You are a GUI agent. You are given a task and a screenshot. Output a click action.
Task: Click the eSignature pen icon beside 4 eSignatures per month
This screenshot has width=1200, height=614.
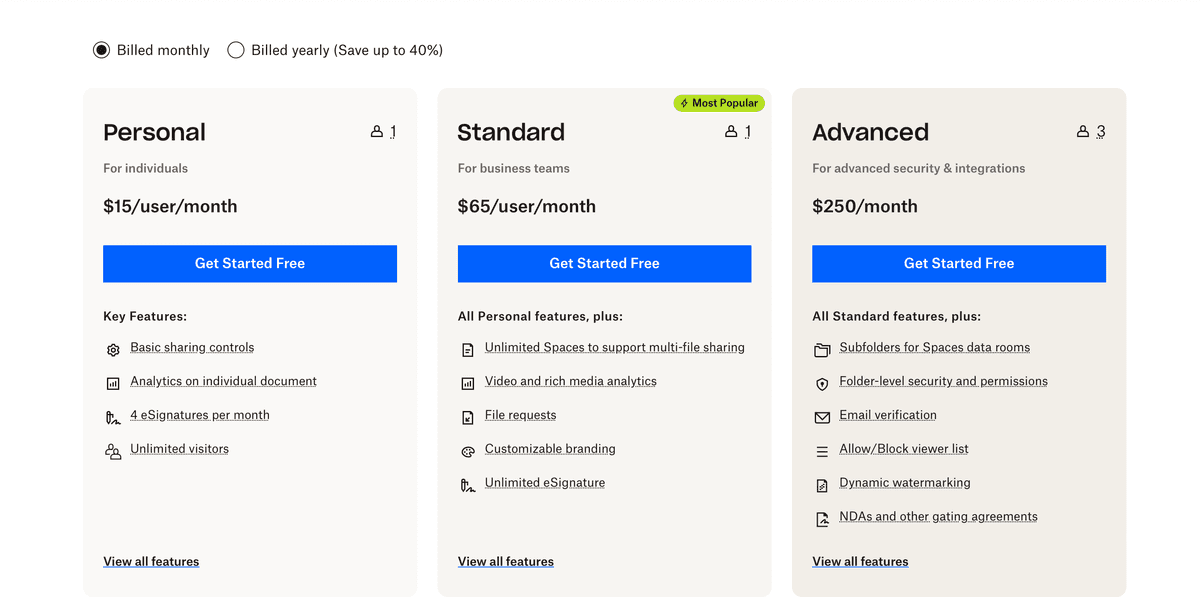point(112,418)
